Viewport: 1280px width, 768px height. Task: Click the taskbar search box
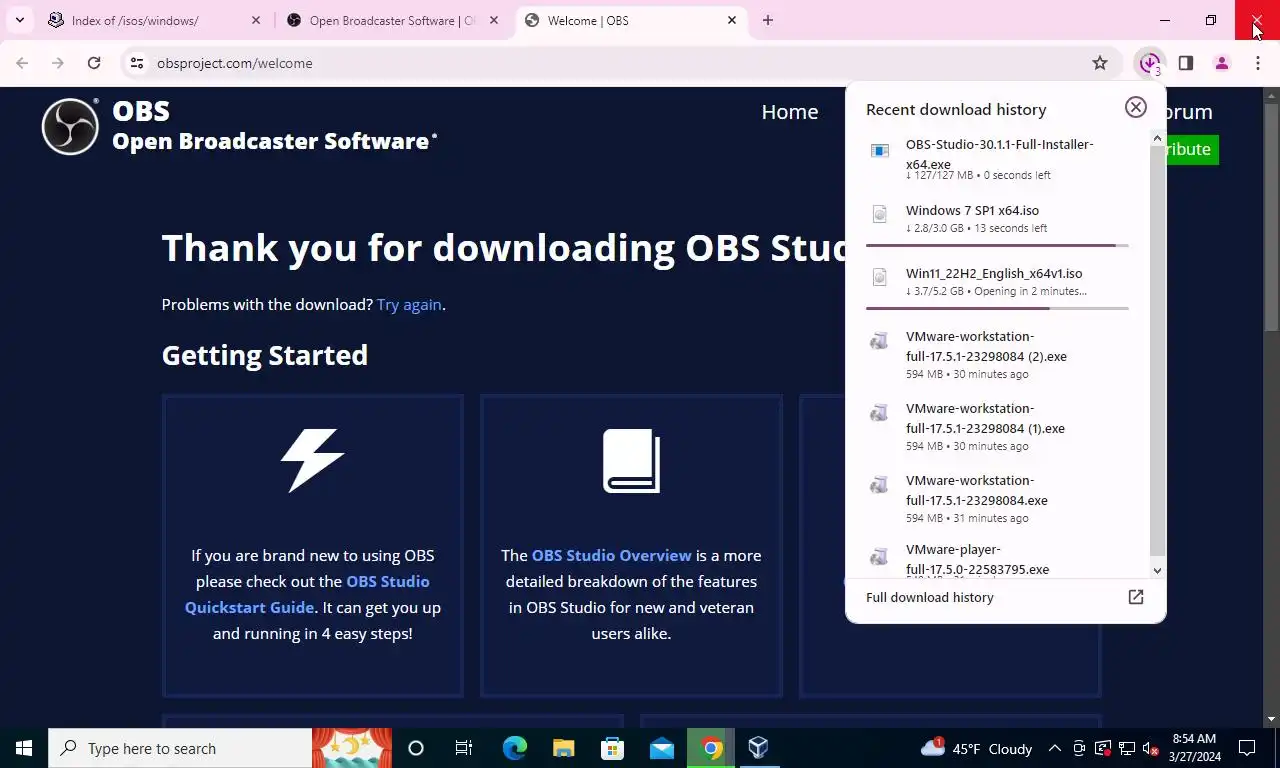(180, 748)
